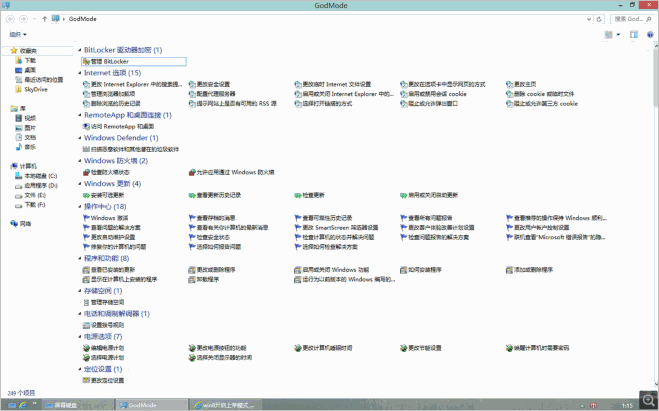The image size is (659, 411).
Task: Select SkyDrive in the sidebar
Action: point(32,90)
